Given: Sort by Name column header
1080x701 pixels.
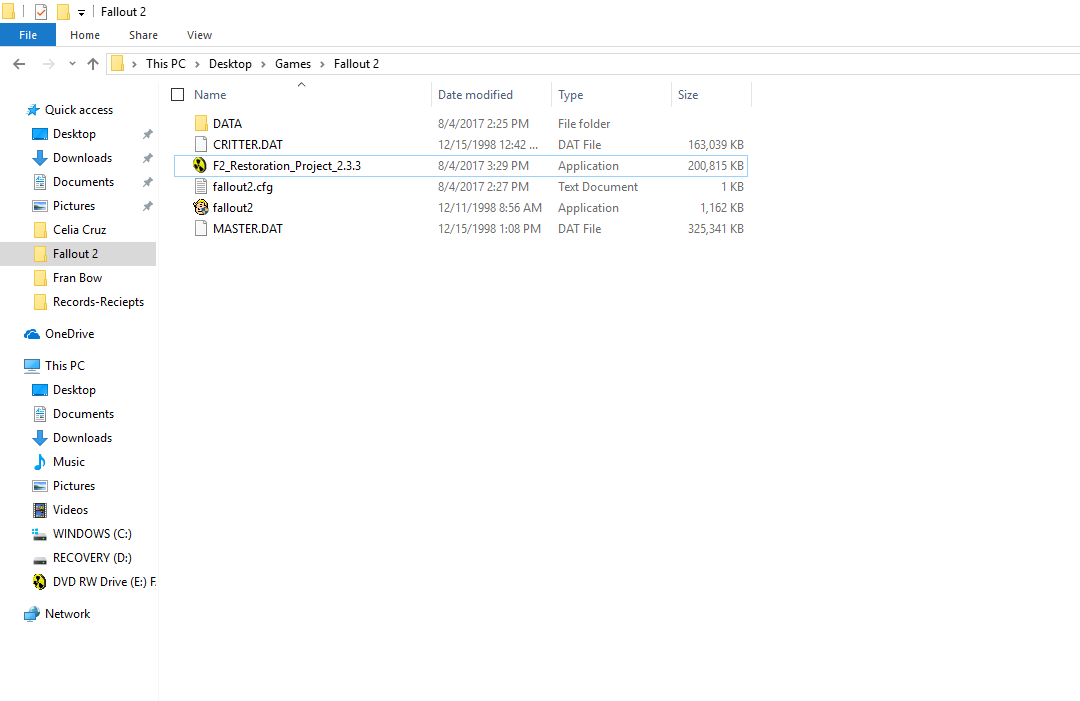Looking at the screenshot, I should [x=210, y=95].
